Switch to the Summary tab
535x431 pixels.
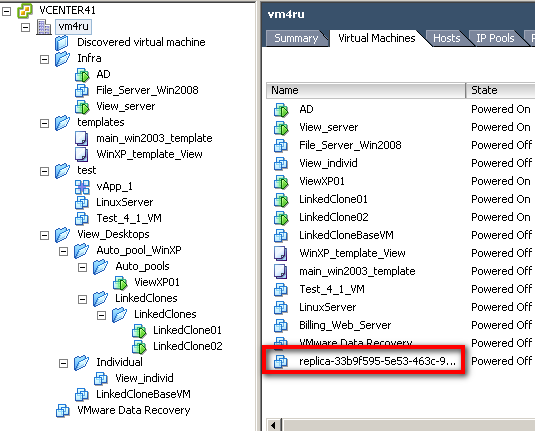pyautogui.click(x=296, y=38)
